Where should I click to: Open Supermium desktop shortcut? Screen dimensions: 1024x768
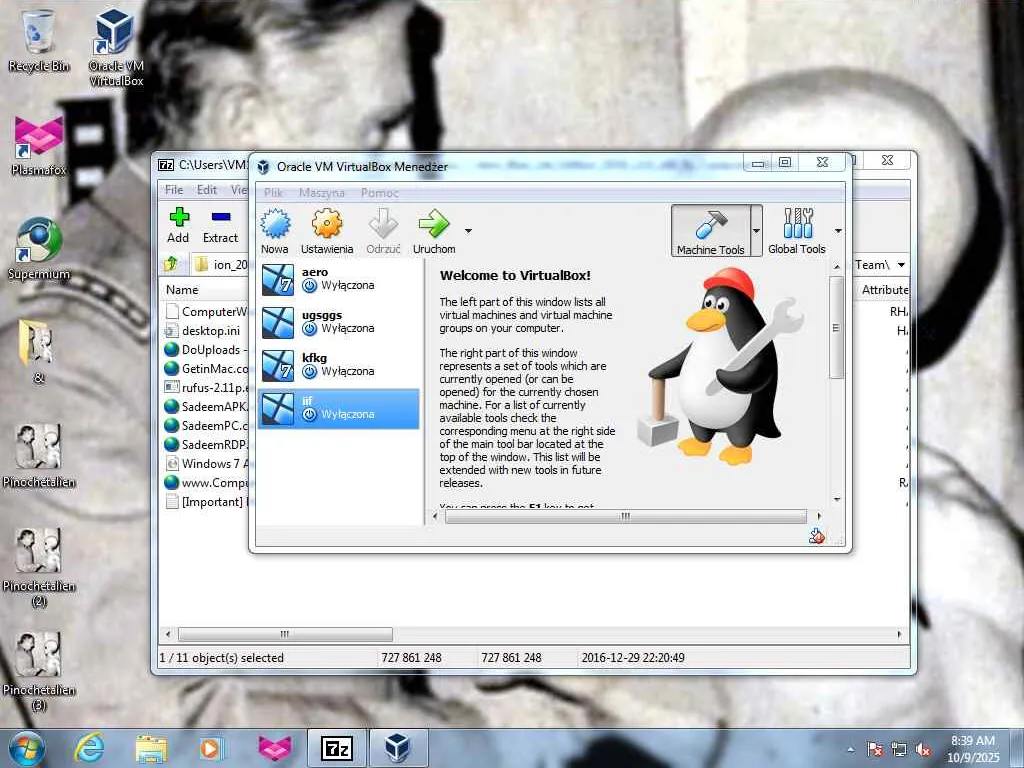(39, 249)
